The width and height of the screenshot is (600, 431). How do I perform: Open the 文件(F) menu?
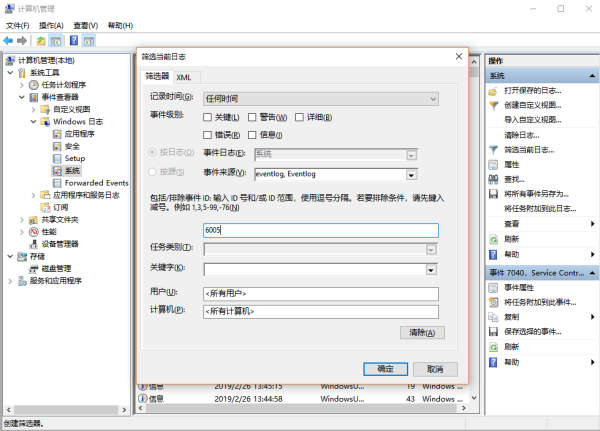17,26
